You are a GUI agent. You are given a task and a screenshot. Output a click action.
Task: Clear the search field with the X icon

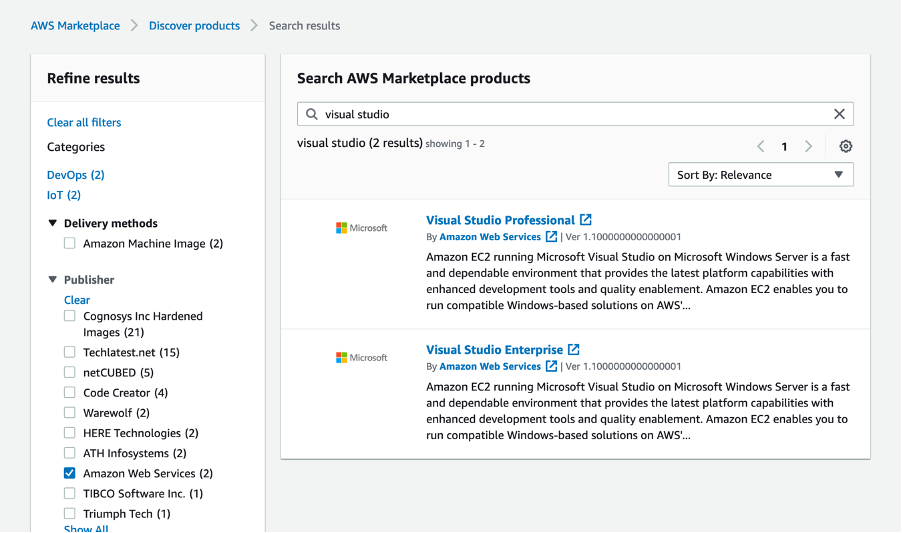(839, 114)
